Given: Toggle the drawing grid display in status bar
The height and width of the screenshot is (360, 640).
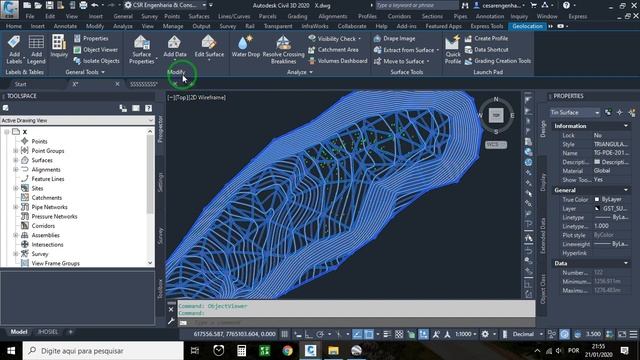Looking at the screenshot, I should [x=284, y=334].
